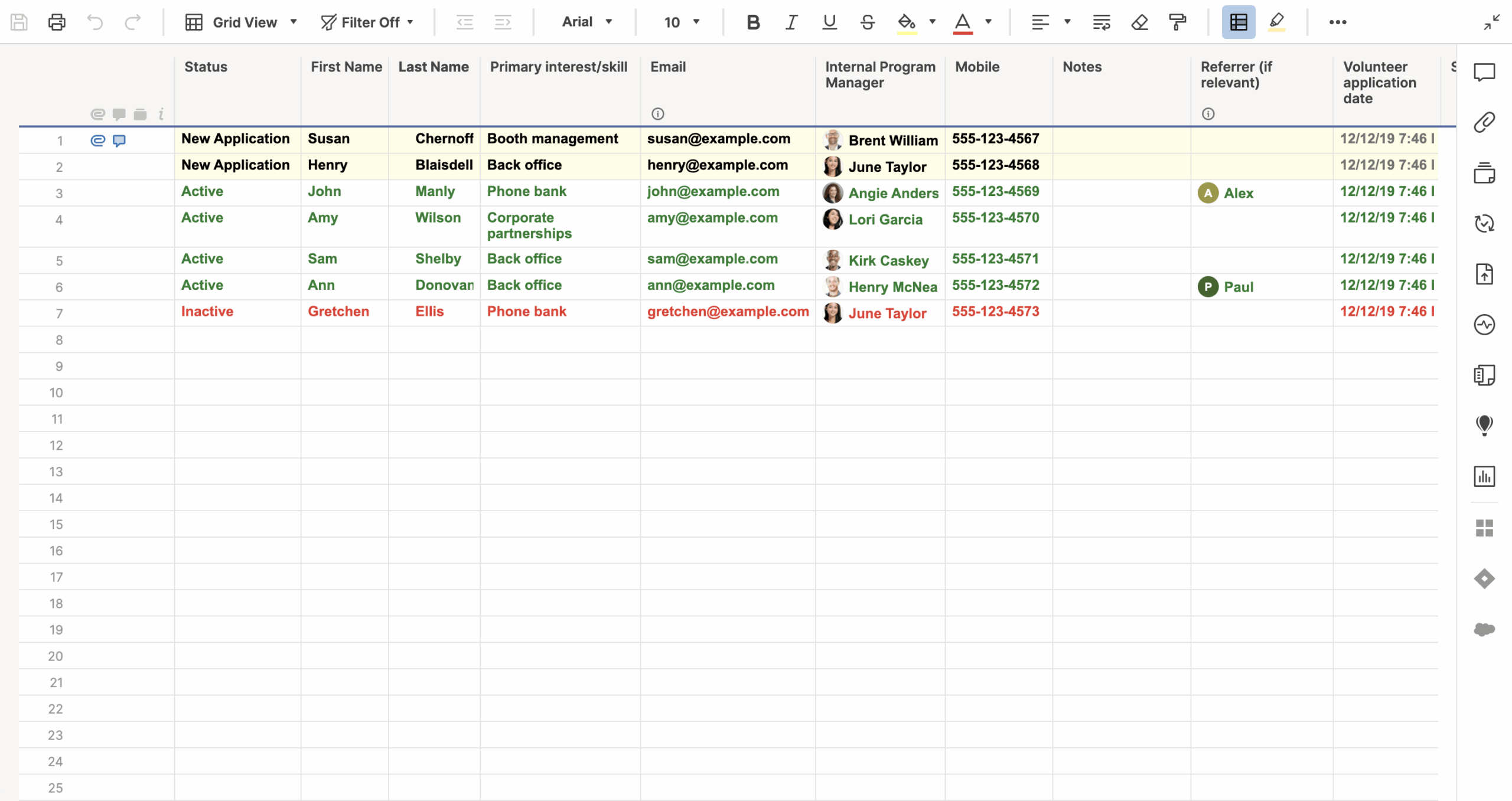Select the empty Notes cell in row 3
Image resolution: width=1512 pixels, height=801 pixels.
1120,192
